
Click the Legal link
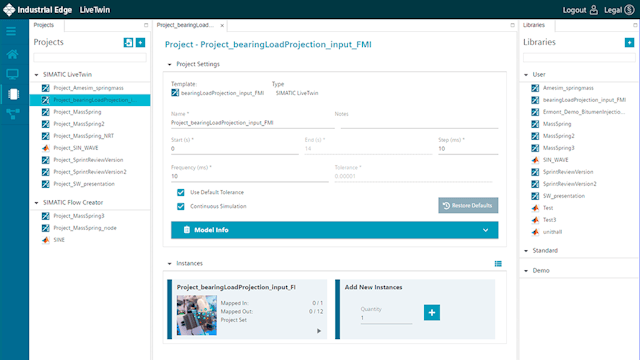coord(613,10)
